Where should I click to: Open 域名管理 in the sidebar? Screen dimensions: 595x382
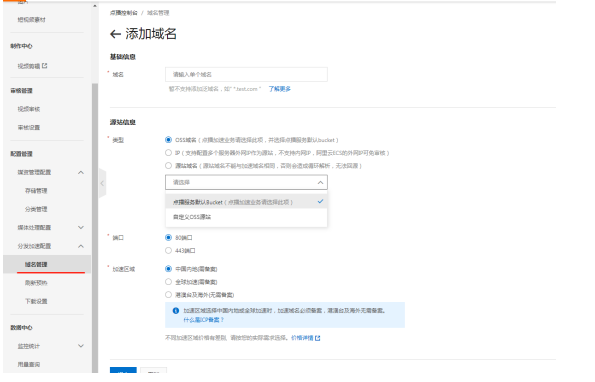point(47,264)
